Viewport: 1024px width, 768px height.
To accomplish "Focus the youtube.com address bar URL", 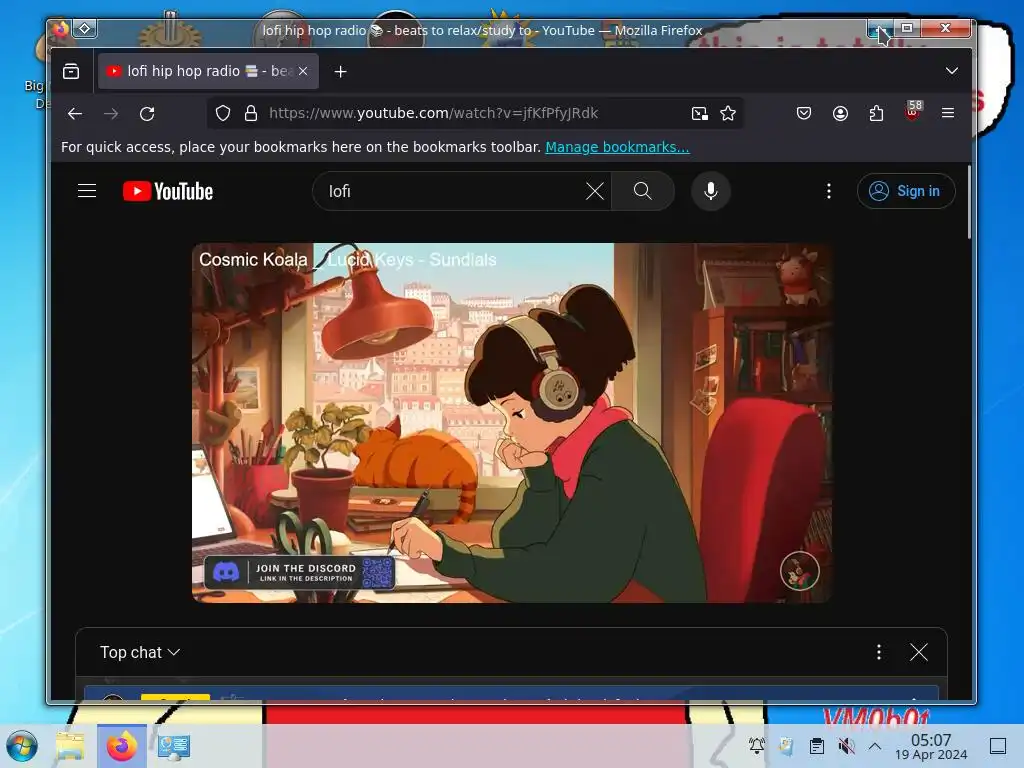I will click(434, 113).
